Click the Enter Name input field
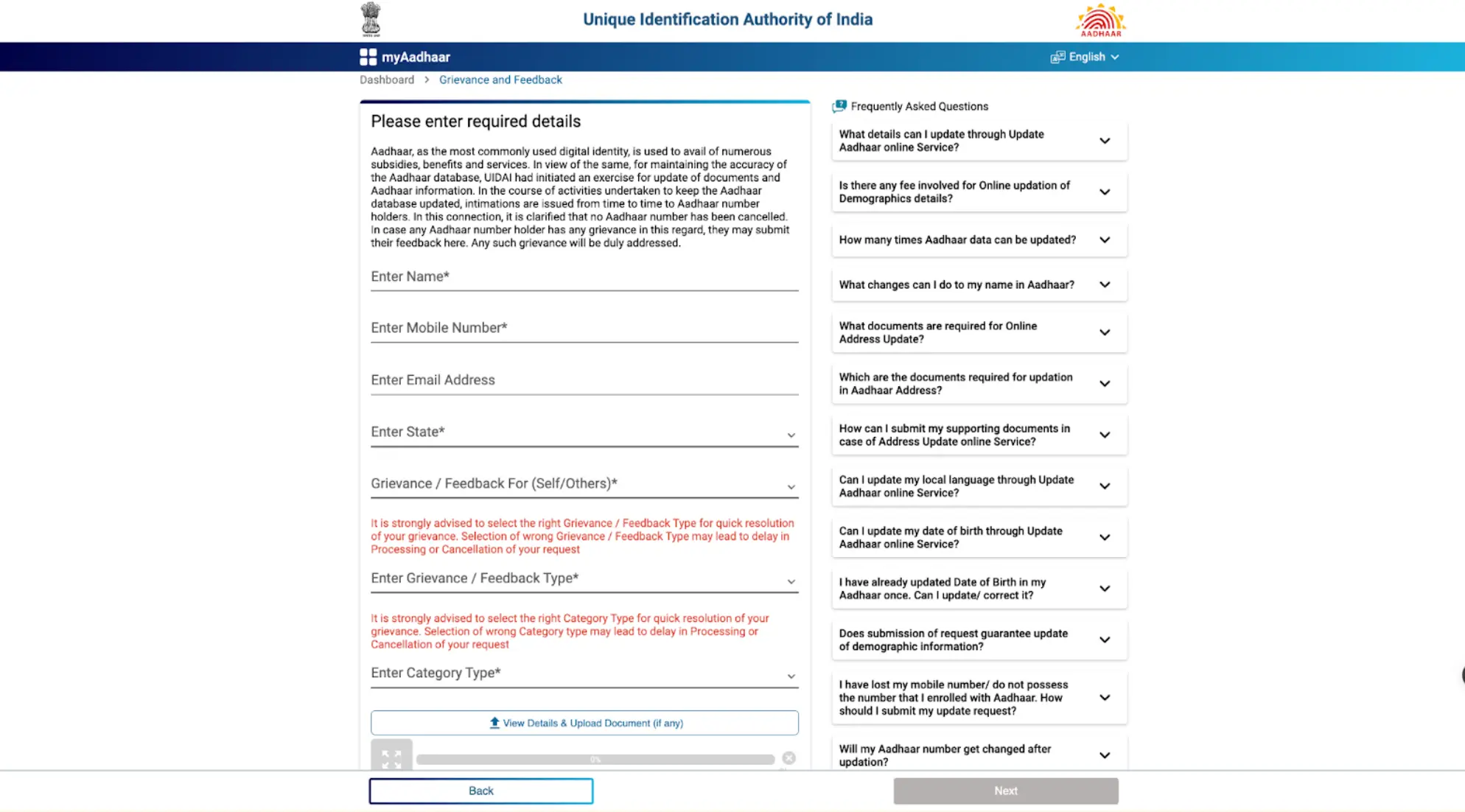 point(585,276)
